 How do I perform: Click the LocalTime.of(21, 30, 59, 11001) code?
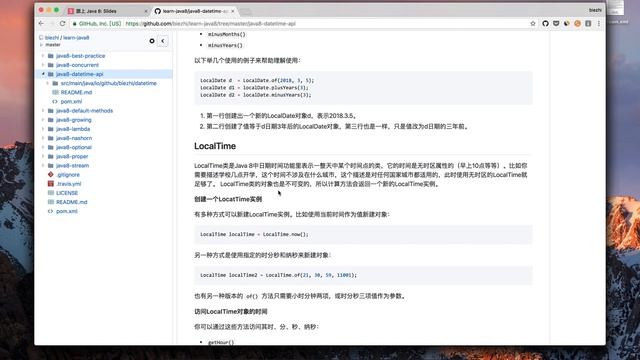(x=278, y=275)
